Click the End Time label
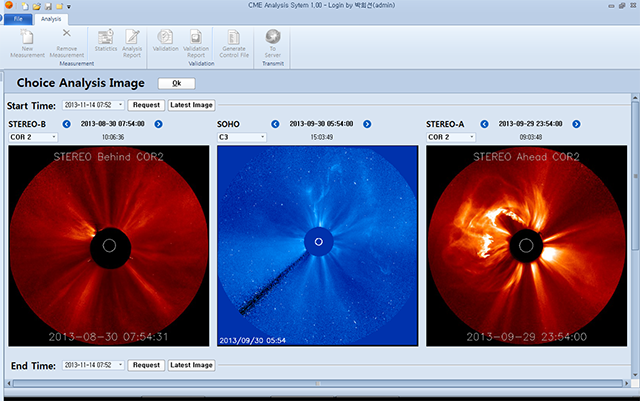Image resolution: width=640 pixels, height=401 pixels. click(33, 366)
